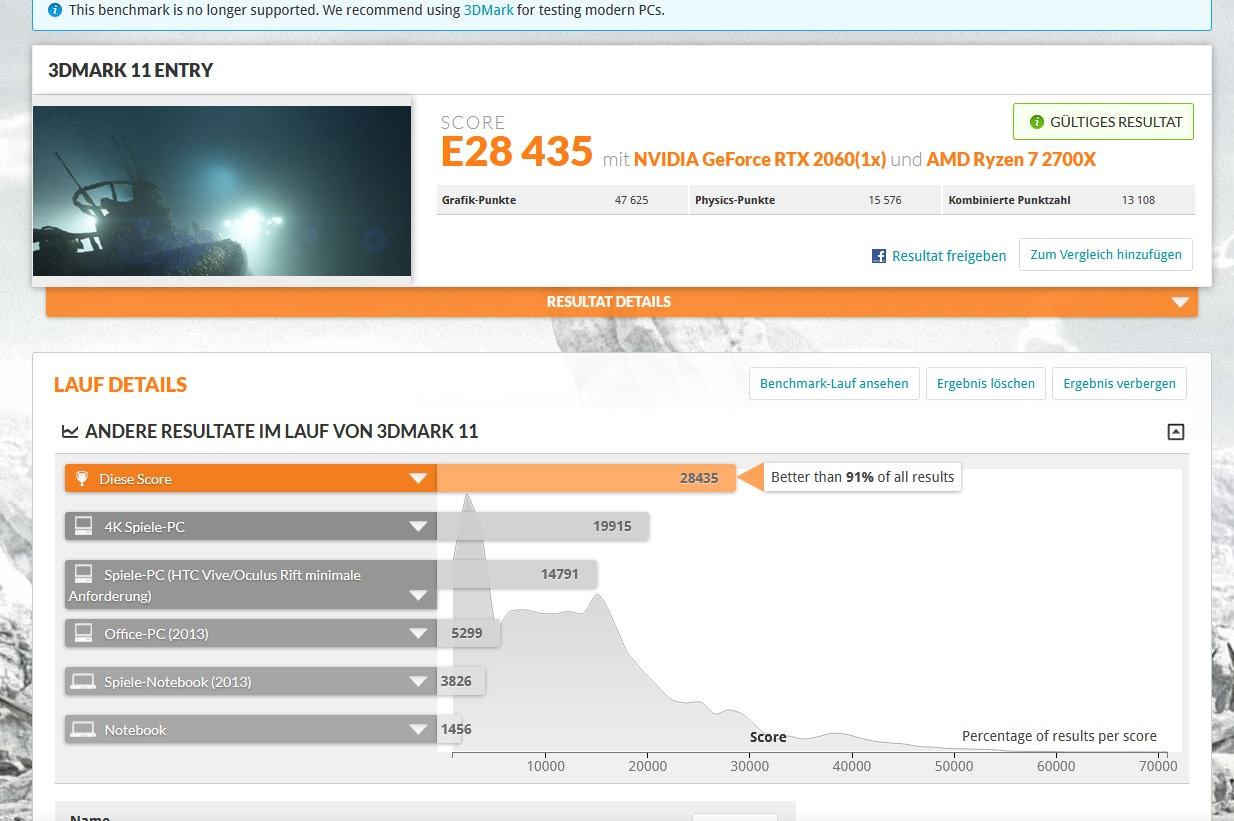1234x821 pixels.
Task: Click the 14791 bar for HTC Vive Spiele-PC
Action: [517, 574]
